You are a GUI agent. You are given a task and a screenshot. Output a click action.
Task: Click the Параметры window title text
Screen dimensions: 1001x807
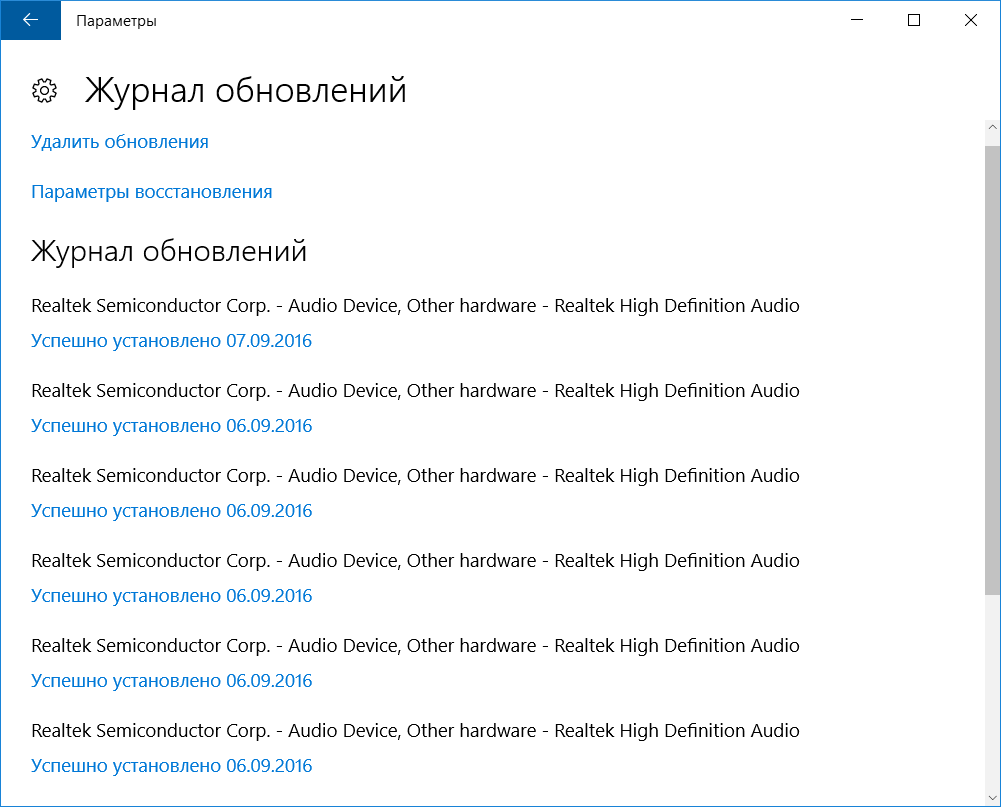pos(116,21)
